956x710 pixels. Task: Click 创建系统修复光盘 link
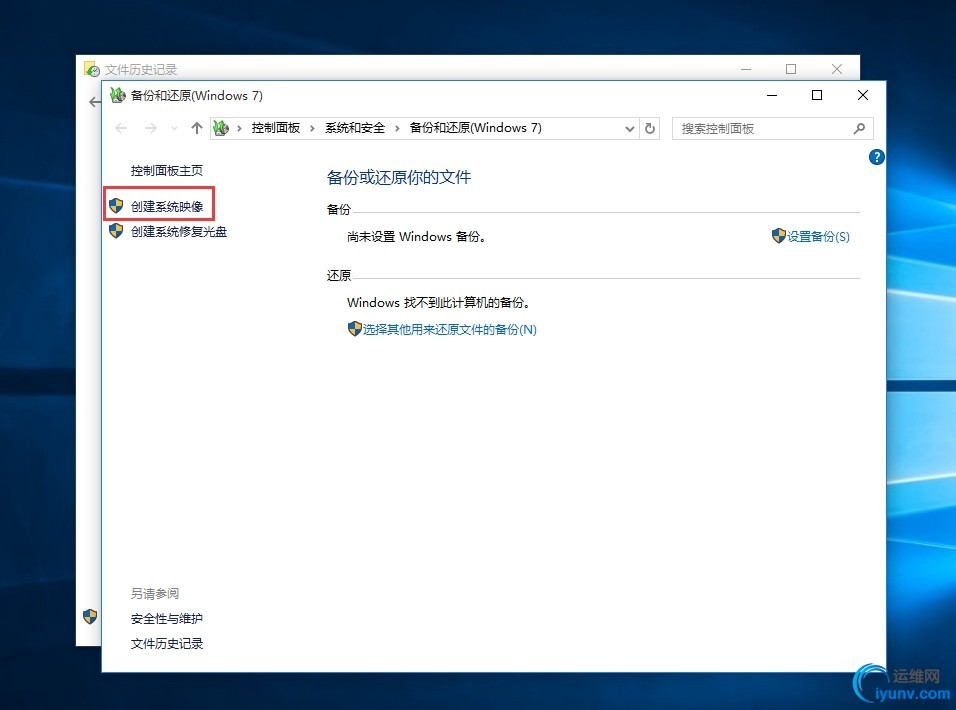click(x=179, y=232)
